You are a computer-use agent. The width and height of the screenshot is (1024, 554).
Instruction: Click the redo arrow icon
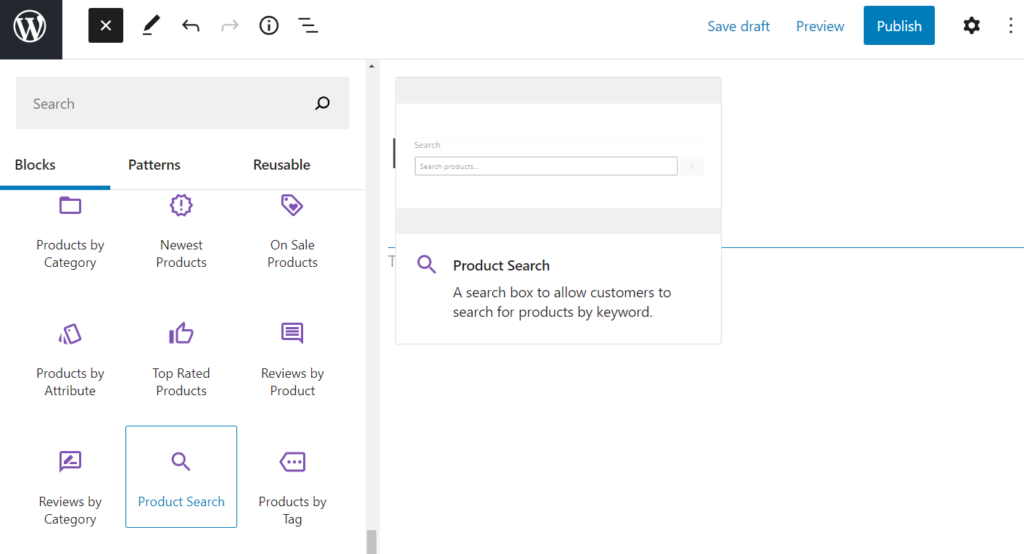(230, 25)
